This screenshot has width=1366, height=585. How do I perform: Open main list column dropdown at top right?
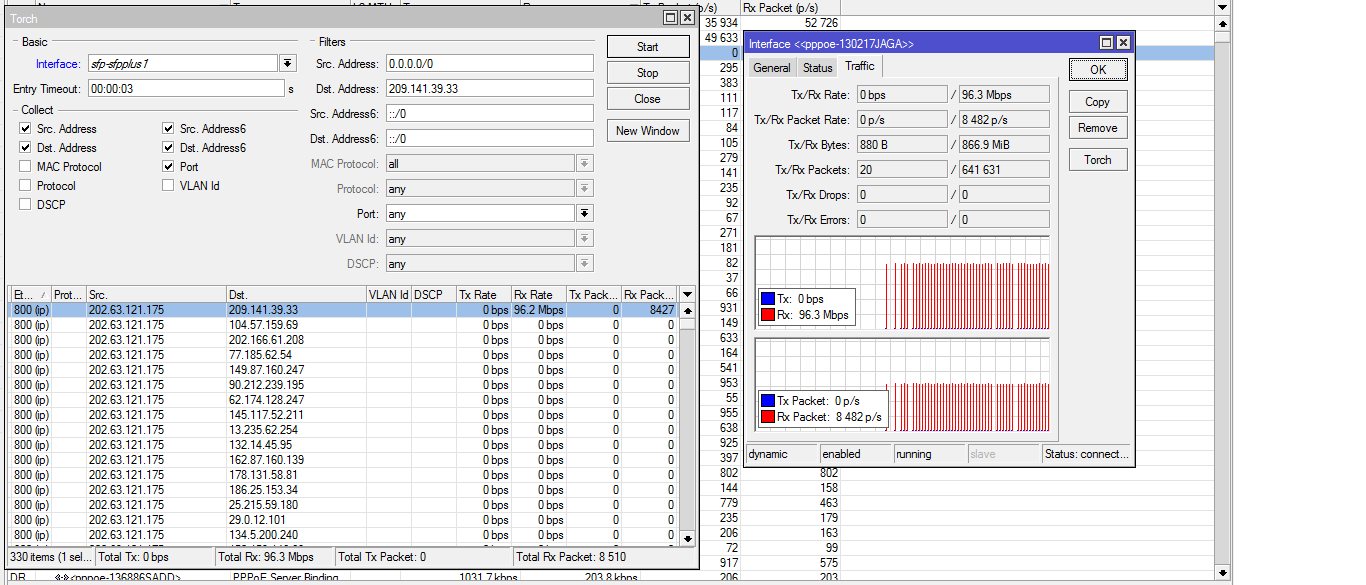1222,7
